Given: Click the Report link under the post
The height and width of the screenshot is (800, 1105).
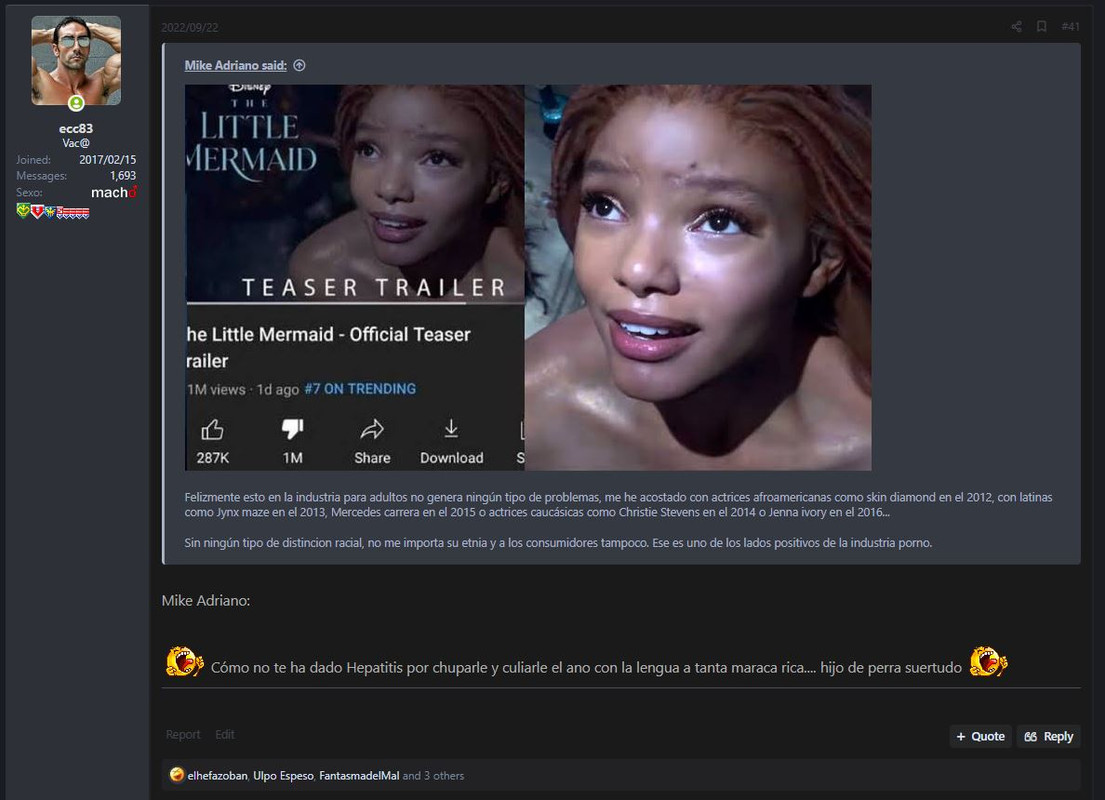Looking at the screenshot, I should pos(183,734).
